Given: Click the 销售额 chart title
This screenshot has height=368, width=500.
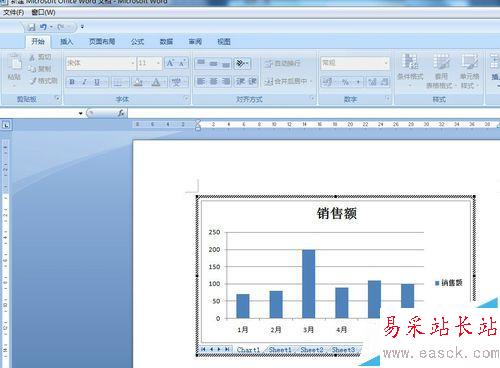Looking at the screenshot, I should click(337, 213).
